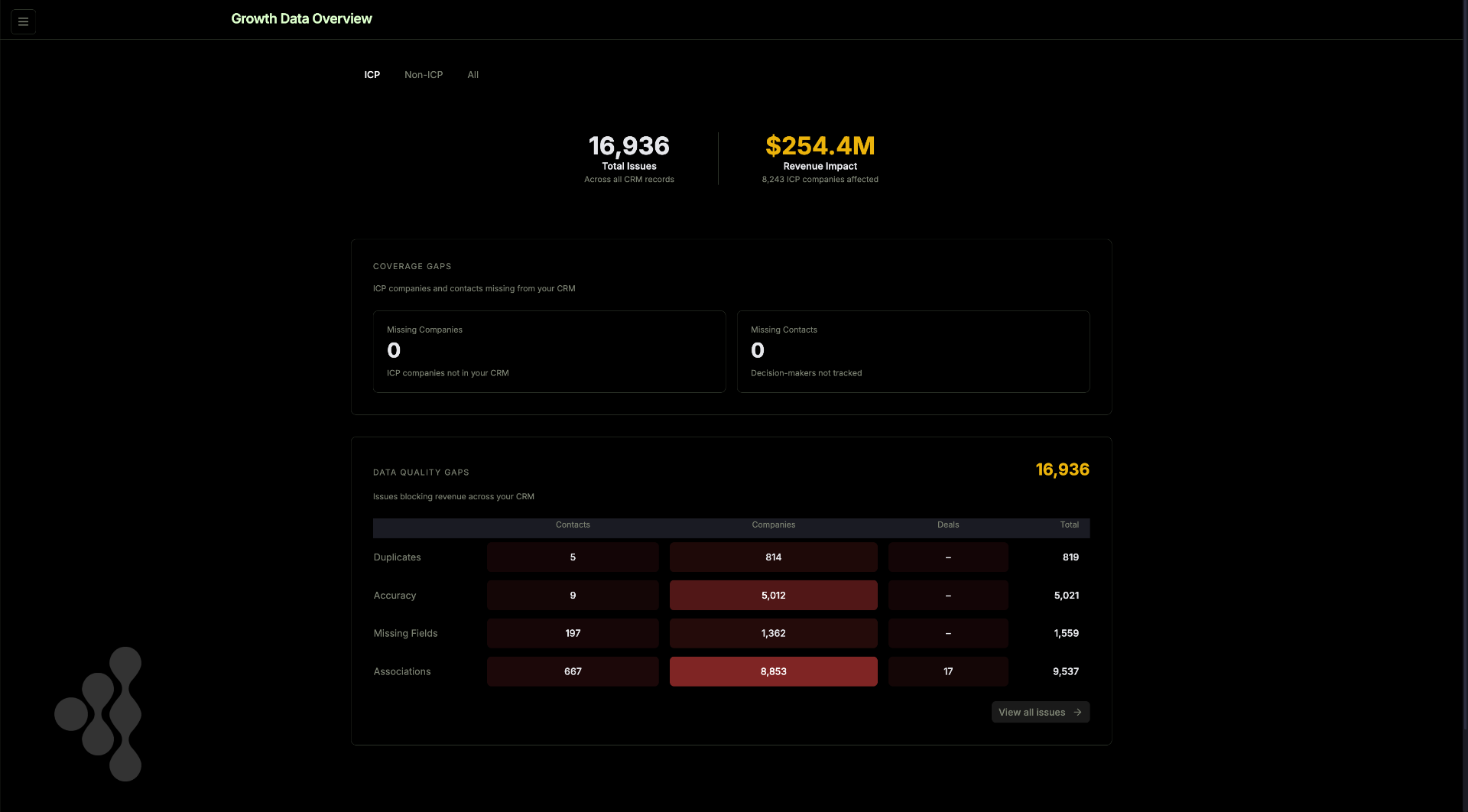Click the Accuracy Deals dash cell
The height and width of the screenshot is (812, 1468).
coord(948,596)
